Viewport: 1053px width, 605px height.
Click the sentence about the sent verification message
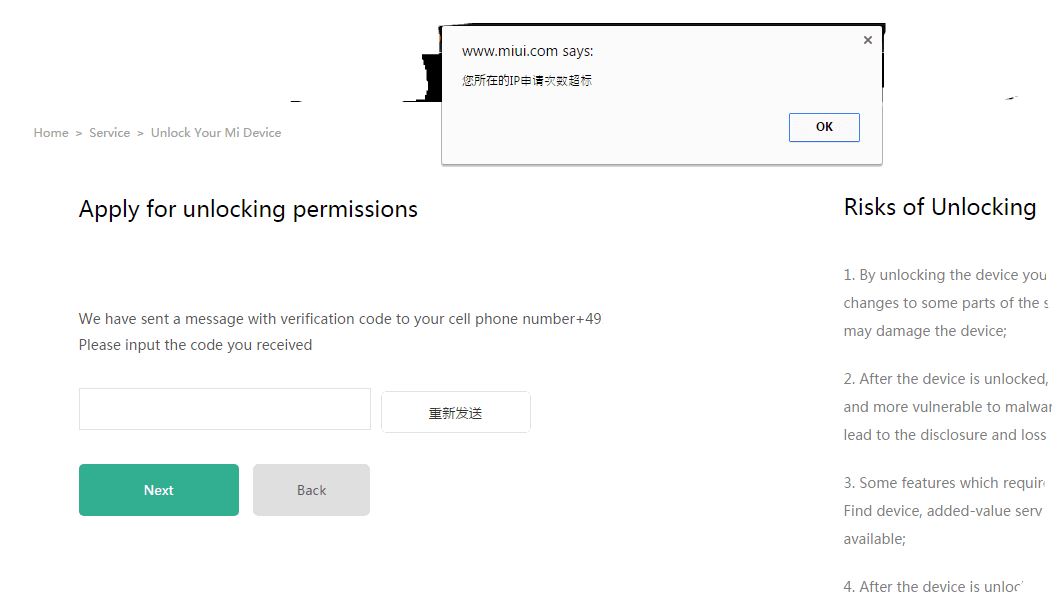click(x=340, y=319)
